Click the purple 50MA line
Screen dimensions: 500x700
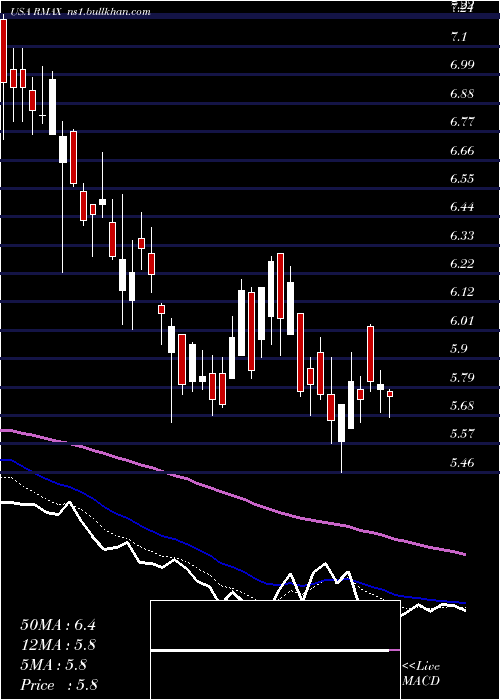coord(232,494)
